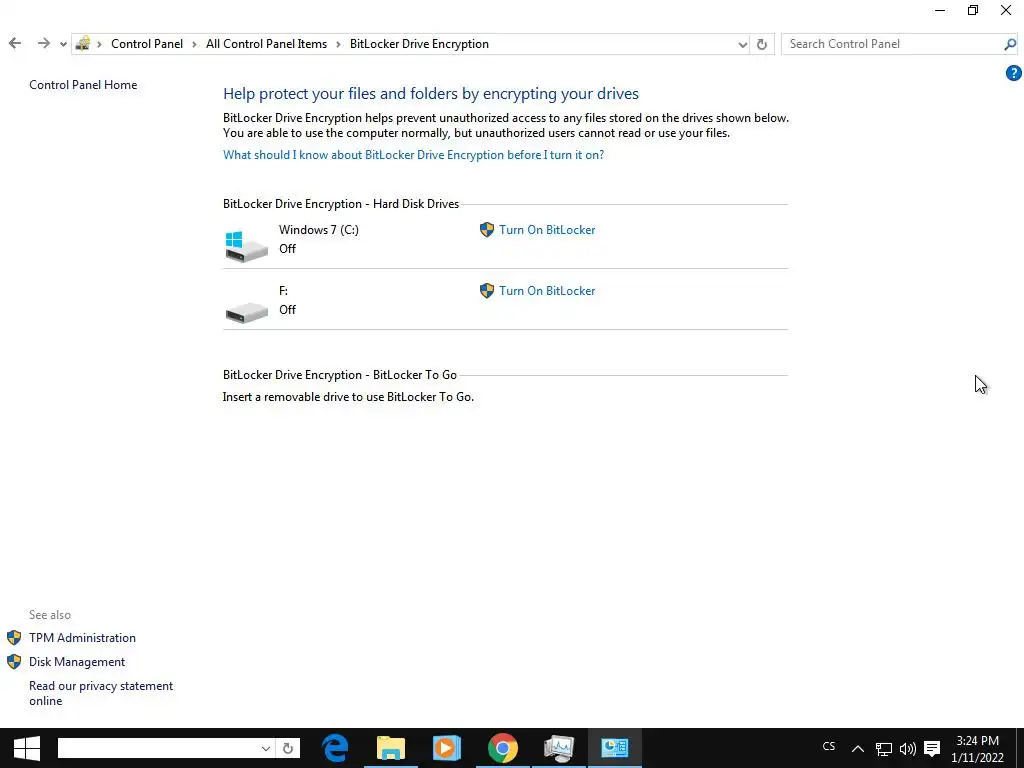Open File Explorer from taskbar
The image size is (1024, 768).
391,748
